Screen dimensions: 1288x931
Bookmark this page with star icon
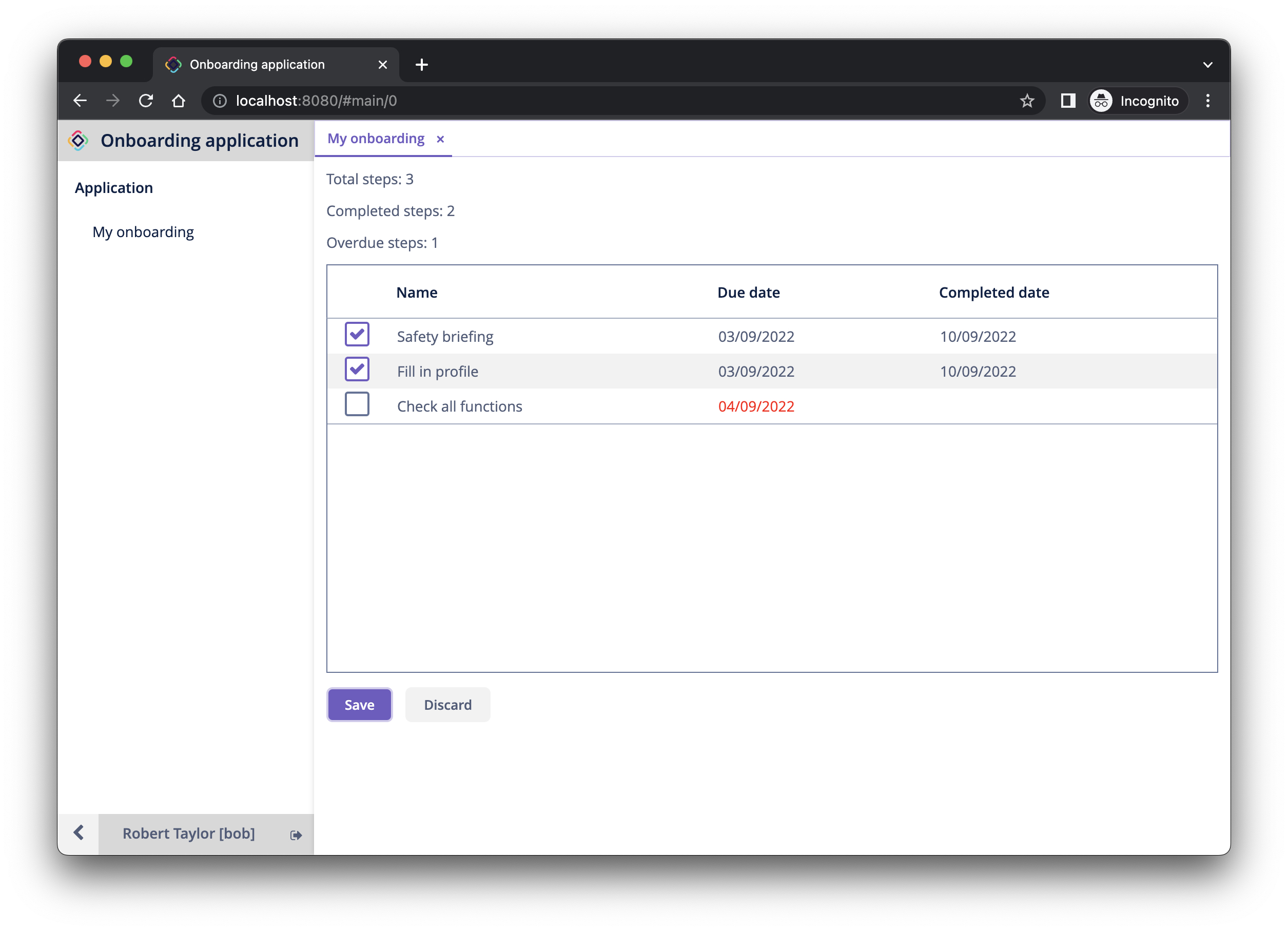click(x=1027, y=101)
